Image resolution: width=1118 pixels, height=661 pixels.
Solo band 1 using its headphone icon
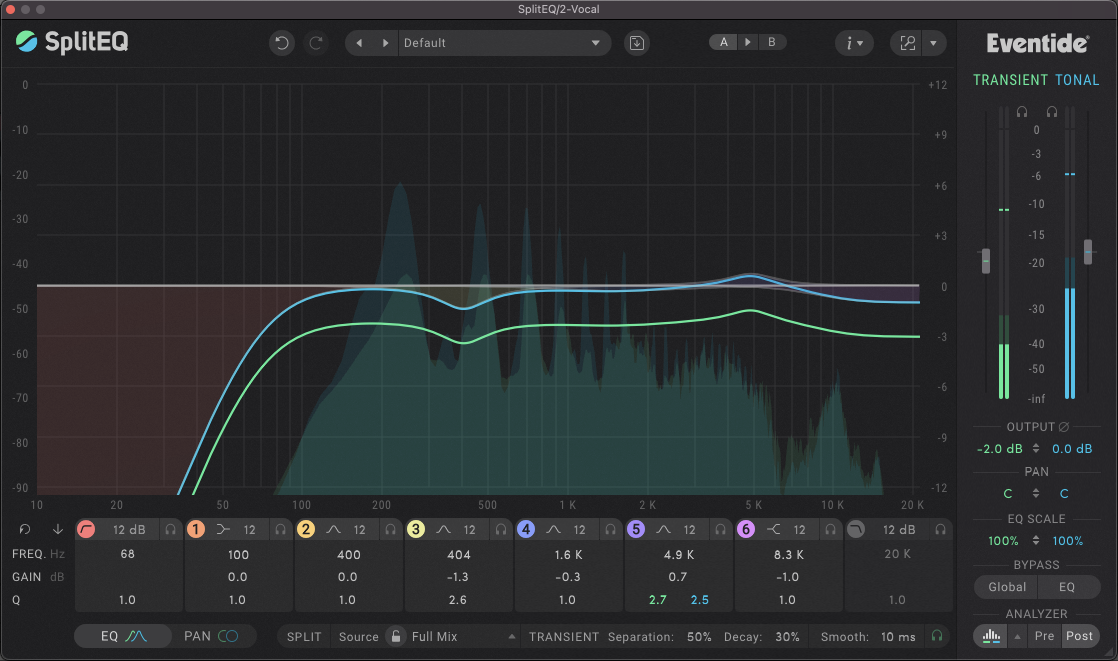tap(280, 529)
